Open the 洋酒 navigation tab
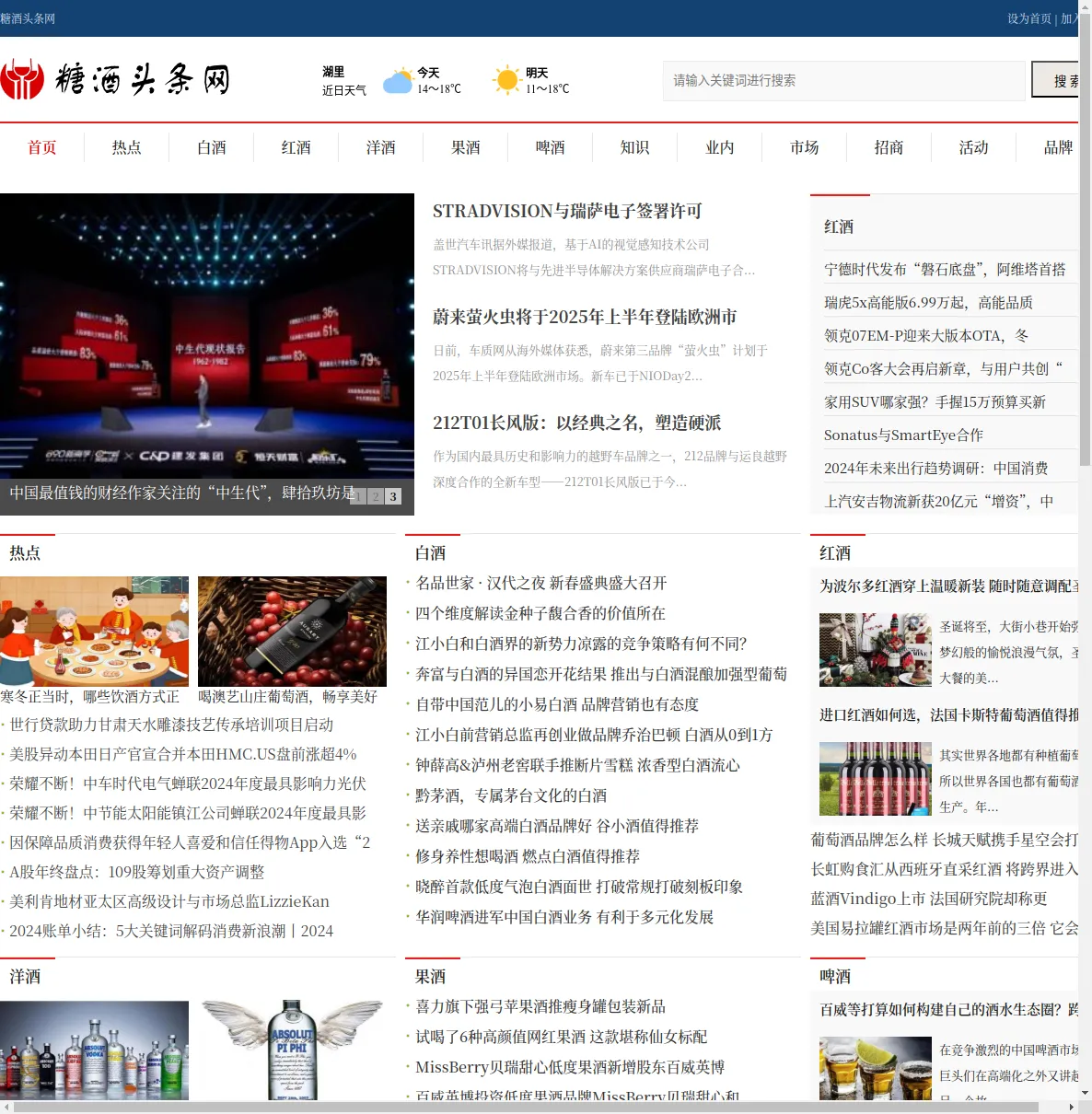This screenshot has height=1114, width=1092. pos(381,147)
